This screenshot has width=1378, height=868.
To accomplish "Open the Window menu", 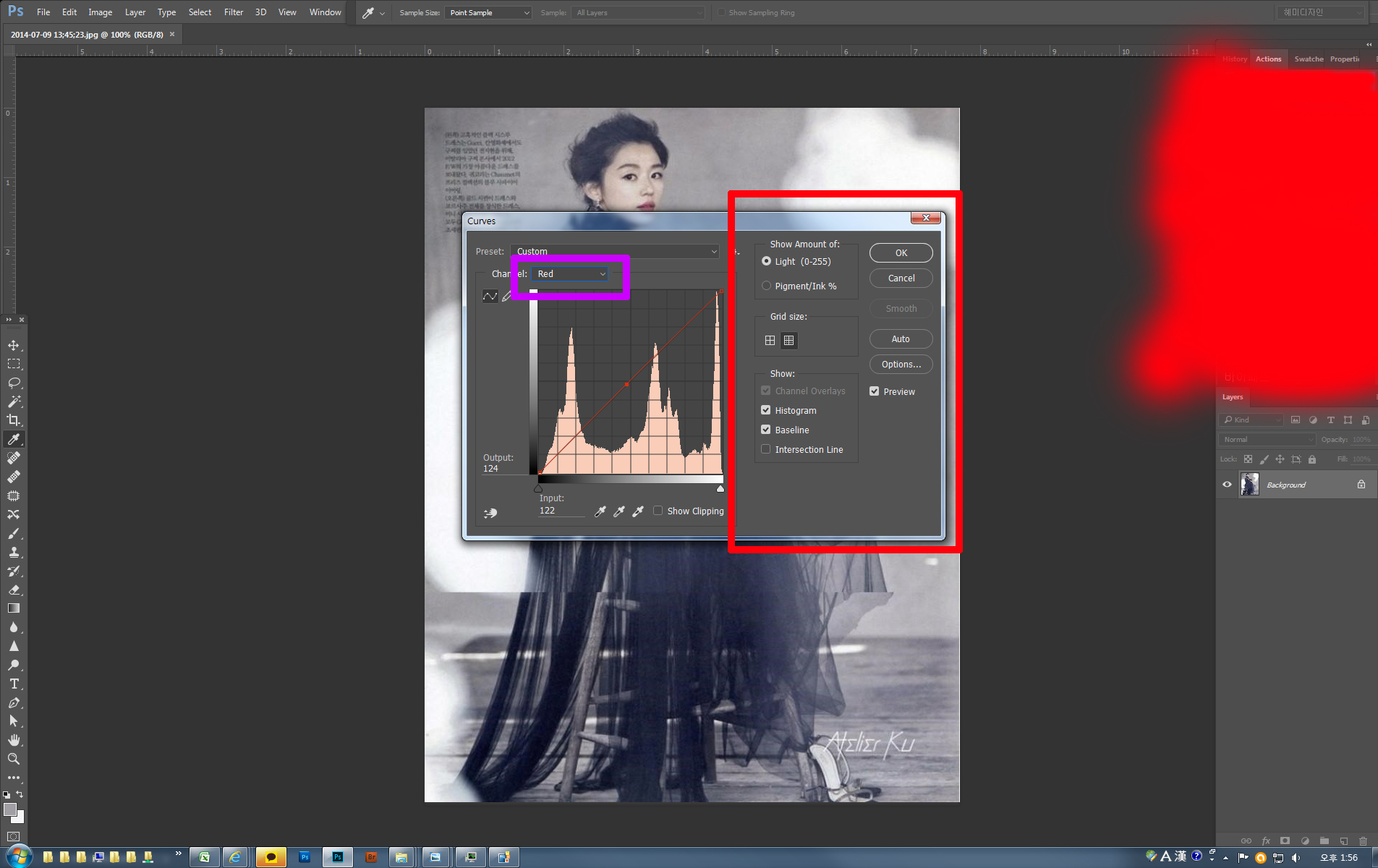I will pyautogui.click(x=325, y=12).
